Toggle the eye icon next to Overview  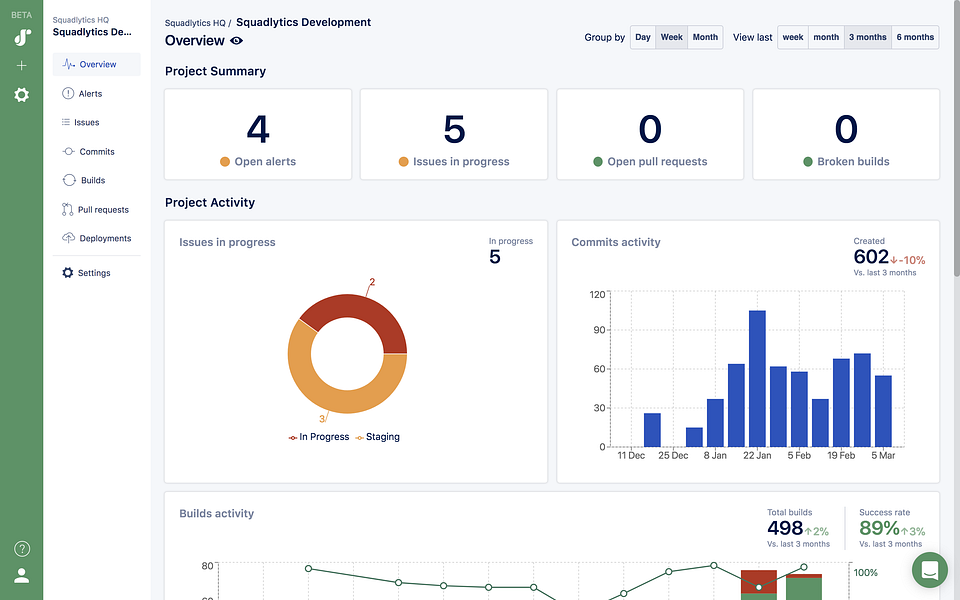point(236,41)
